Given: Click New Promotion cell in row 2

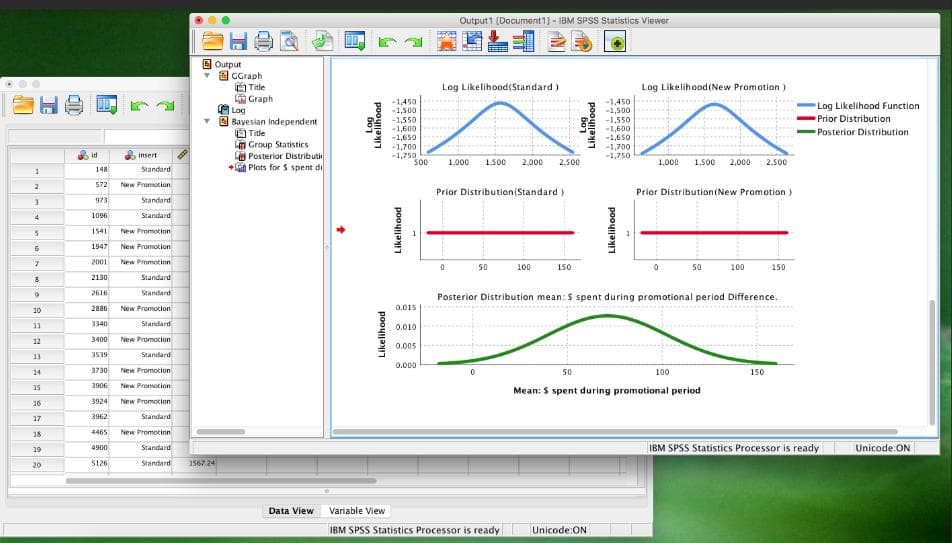Looking at the screenshot, I should (141, 185).
